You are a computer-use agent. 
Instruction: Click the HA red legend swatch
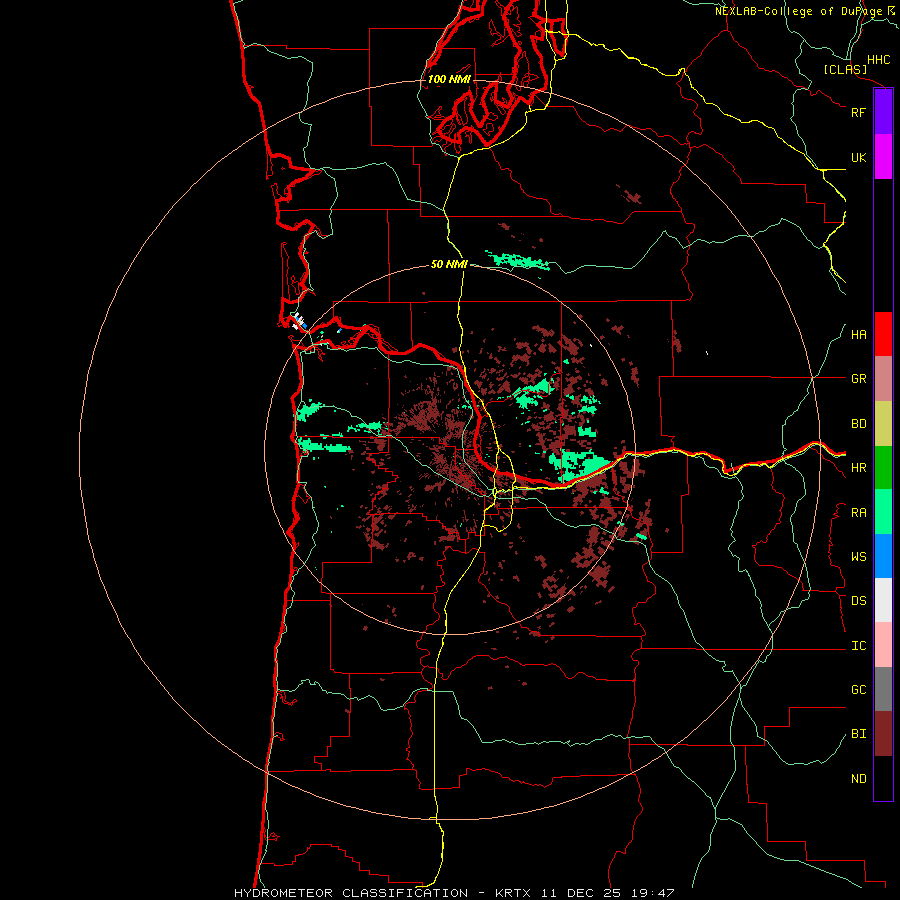[x=883, y=334]
